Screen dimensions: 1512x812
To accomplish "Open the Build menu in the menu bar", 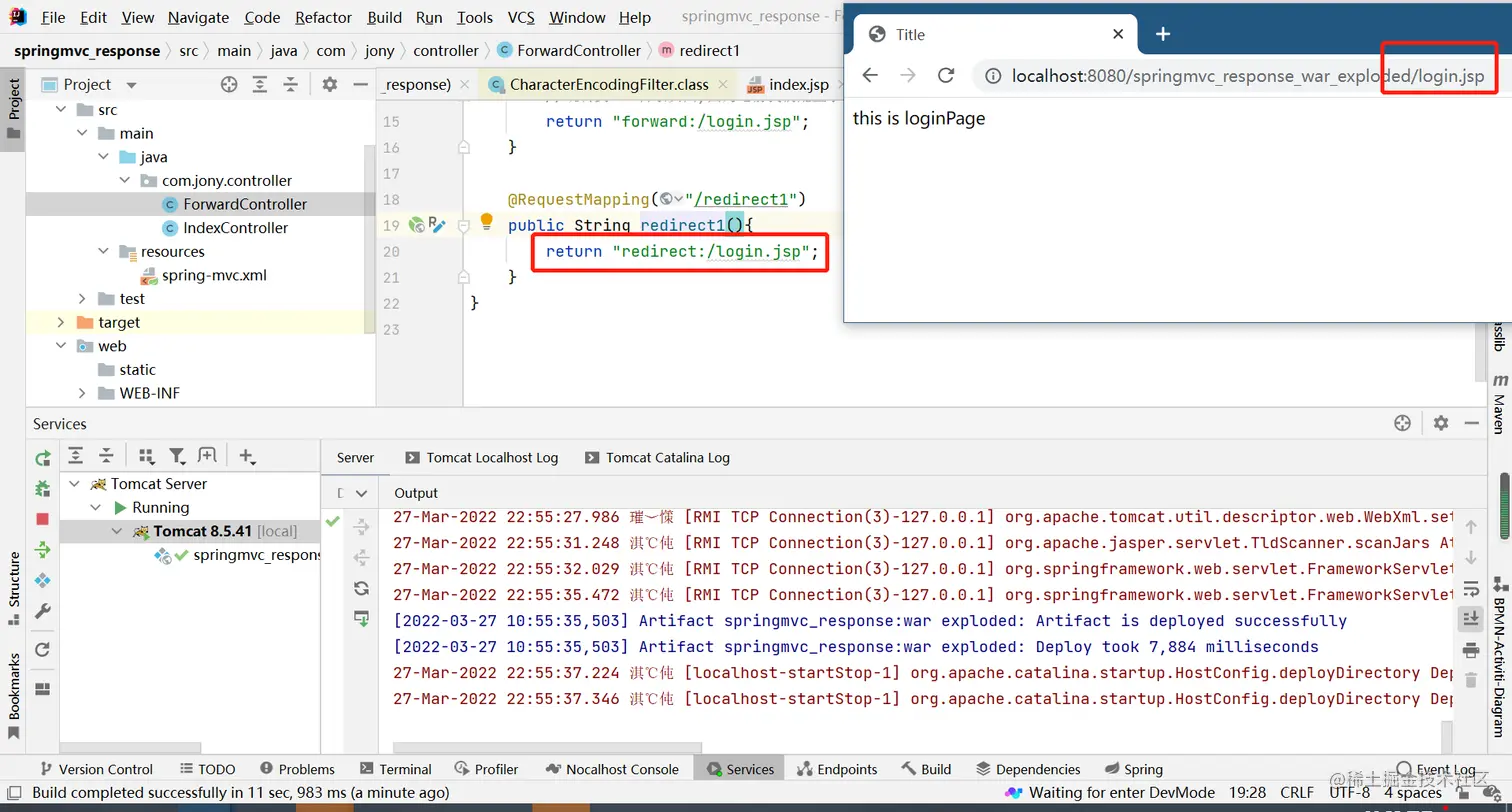I will point(385,18).
